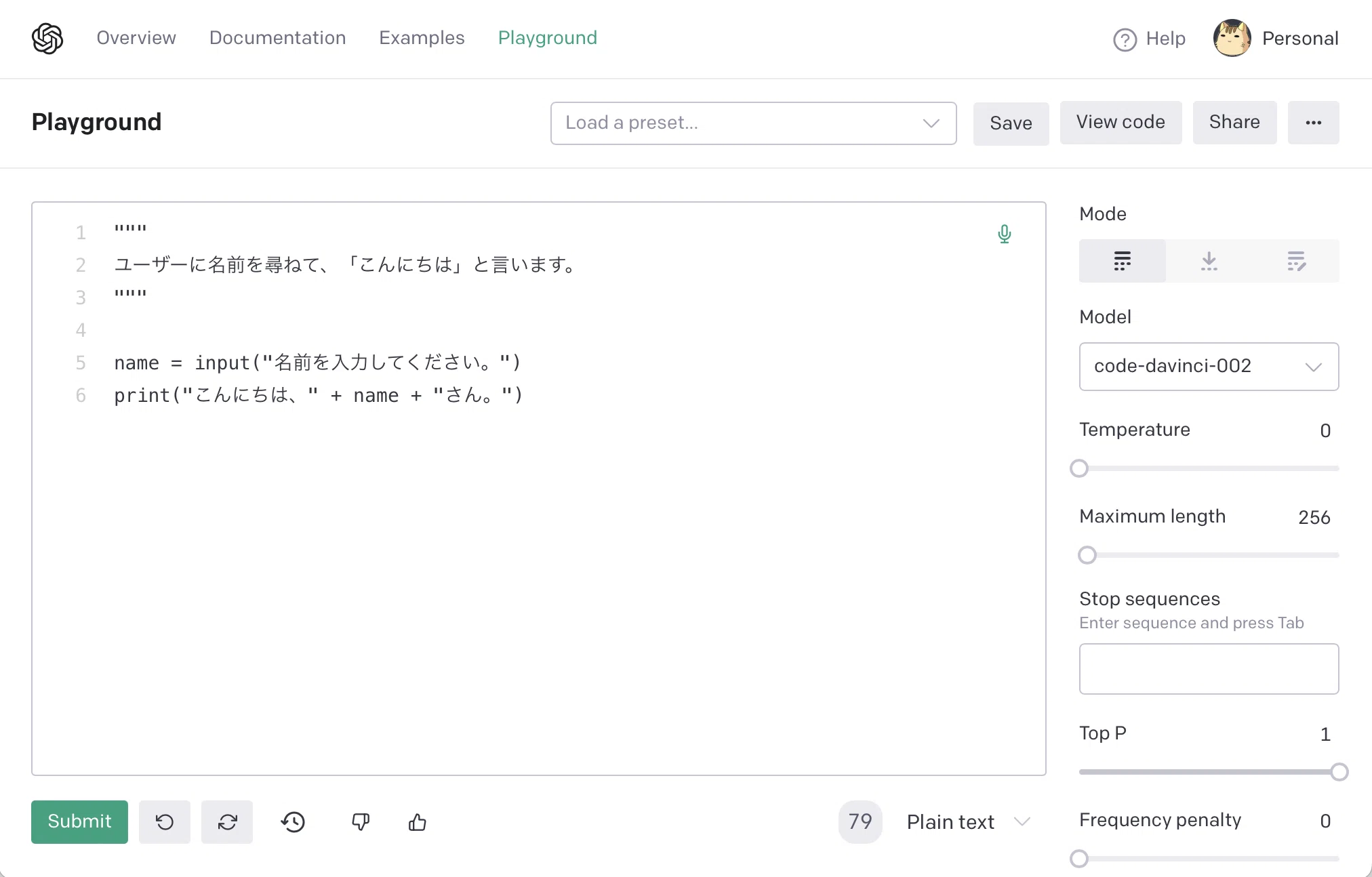This screenshot has height=877, width=1372.
Task: Click the Temperature slider handle
Action: coord(1079,468)
